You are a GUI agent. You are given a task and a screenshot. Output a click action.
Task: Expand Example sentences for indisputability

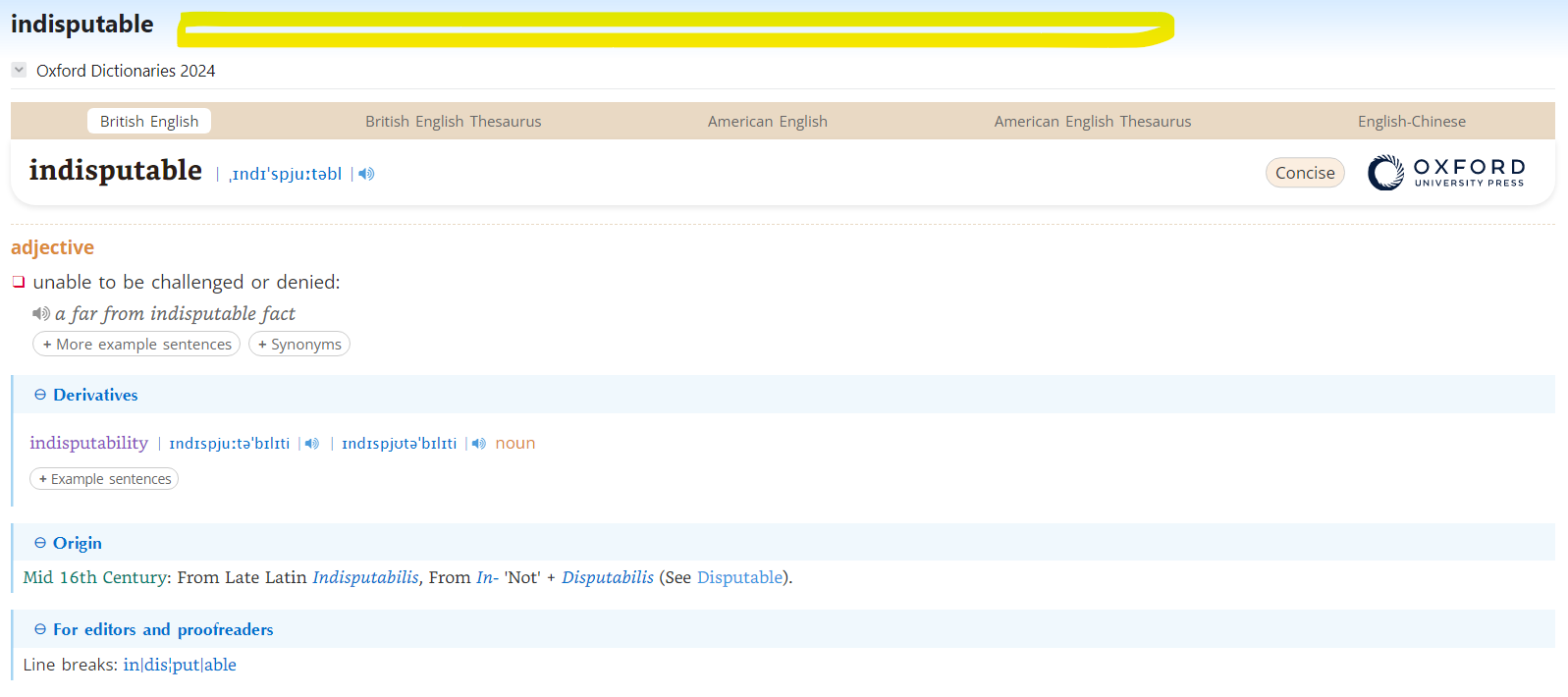click(x=104, y=479)
